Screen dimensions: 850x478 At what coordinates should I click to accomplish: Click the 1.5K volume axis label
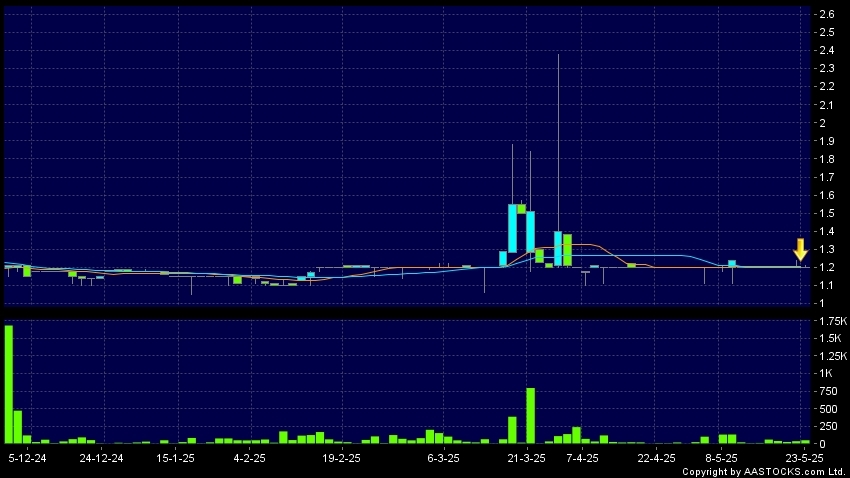pos(830,338)
